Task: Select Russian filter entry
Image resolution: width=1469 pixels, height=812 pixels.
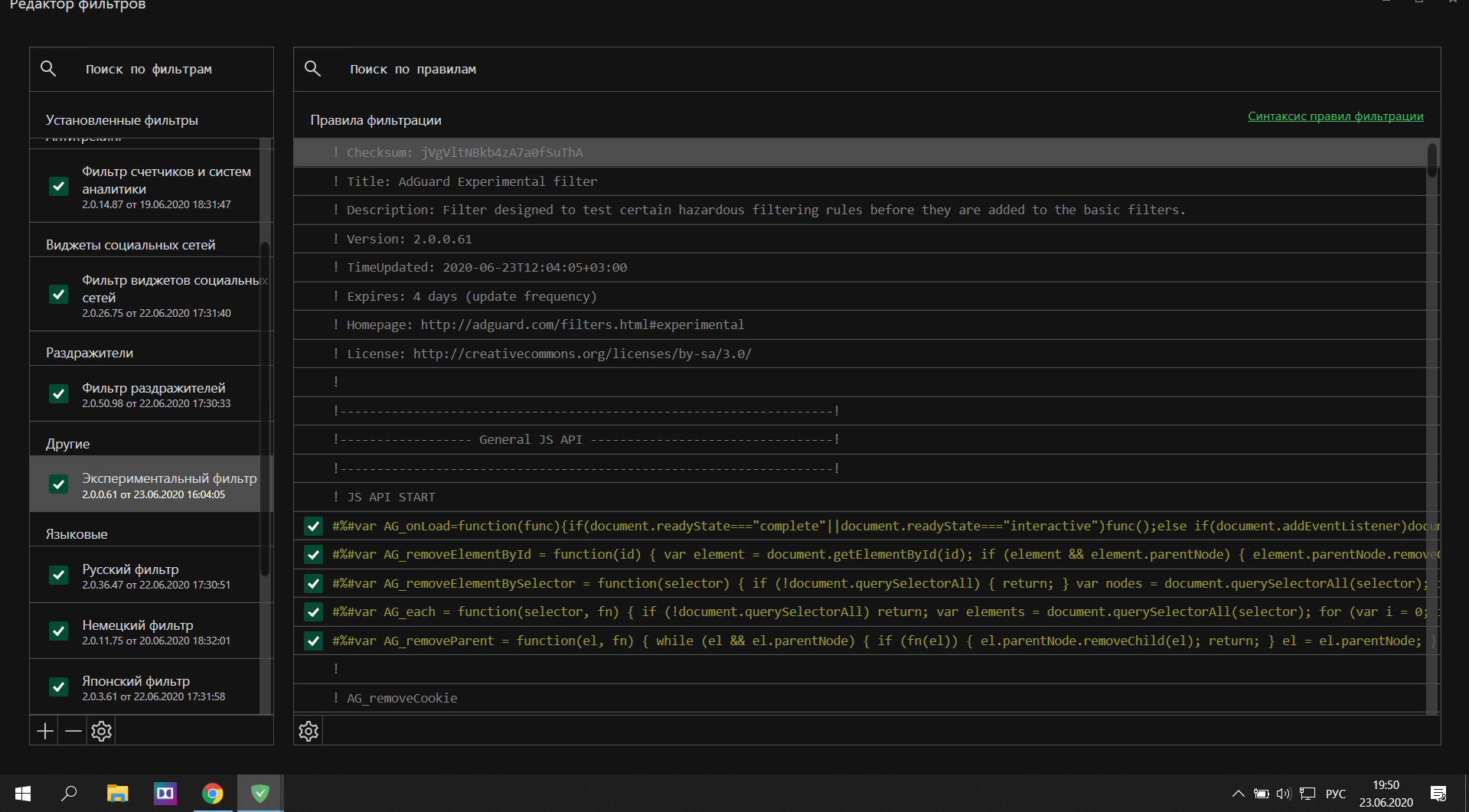Action: tap(145, 576)
